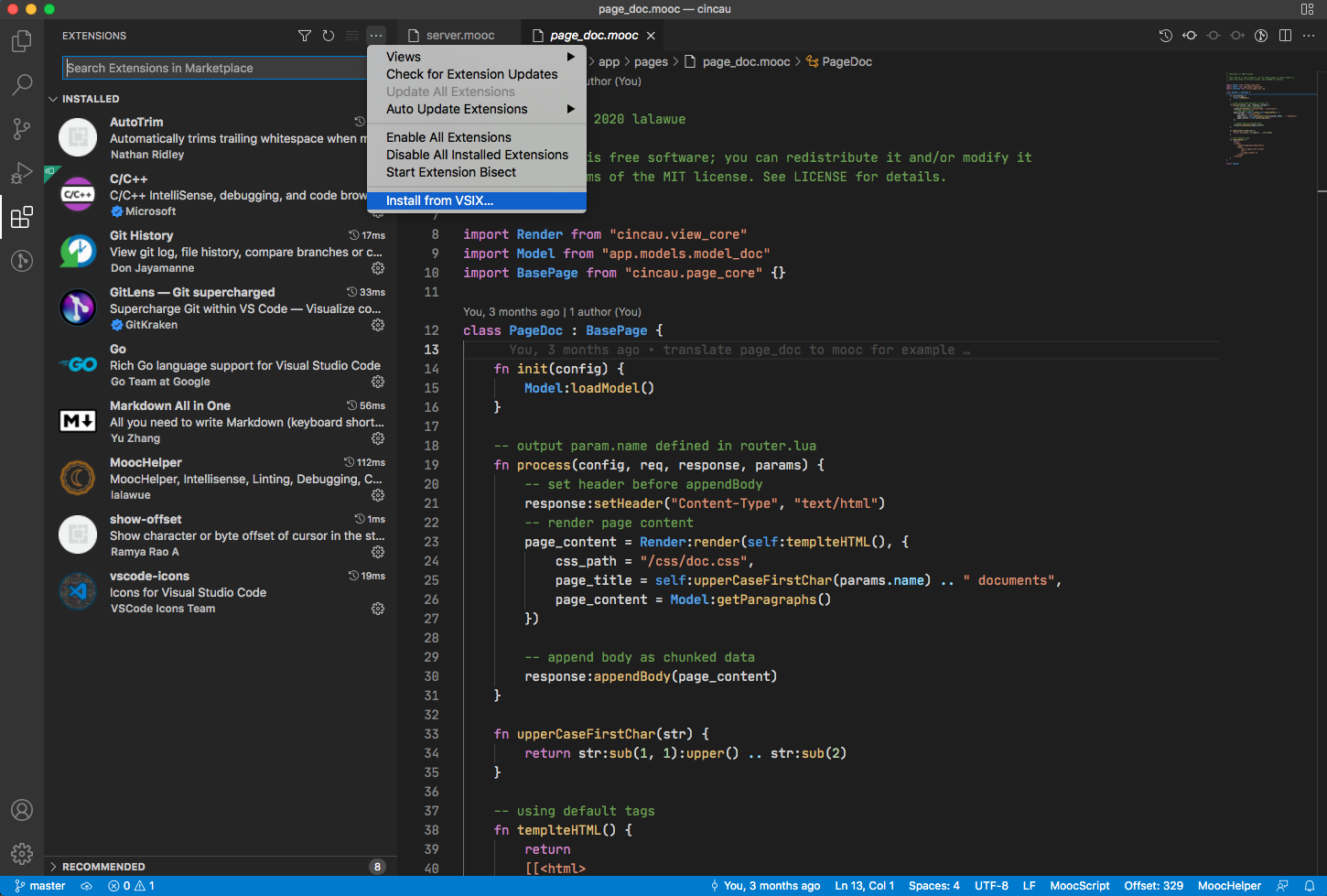
Task: Click the blame annotation in status bar
Action: (765, 886)
